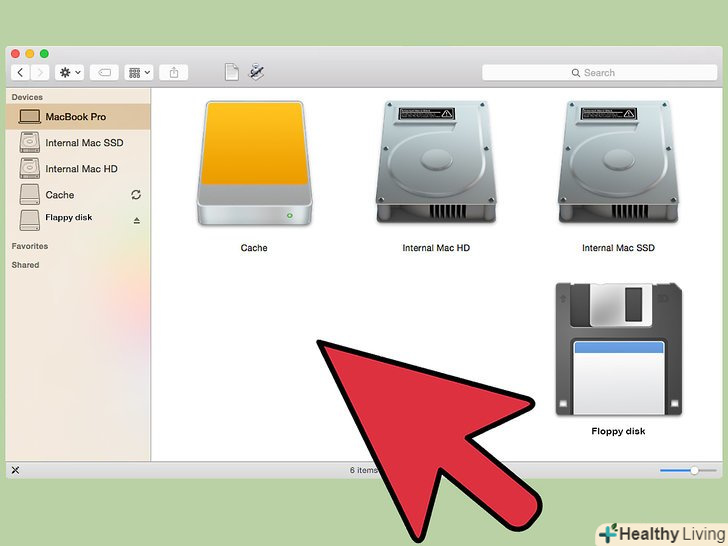Click the Cache label under orange drive
728x546 pixels.
254,248
